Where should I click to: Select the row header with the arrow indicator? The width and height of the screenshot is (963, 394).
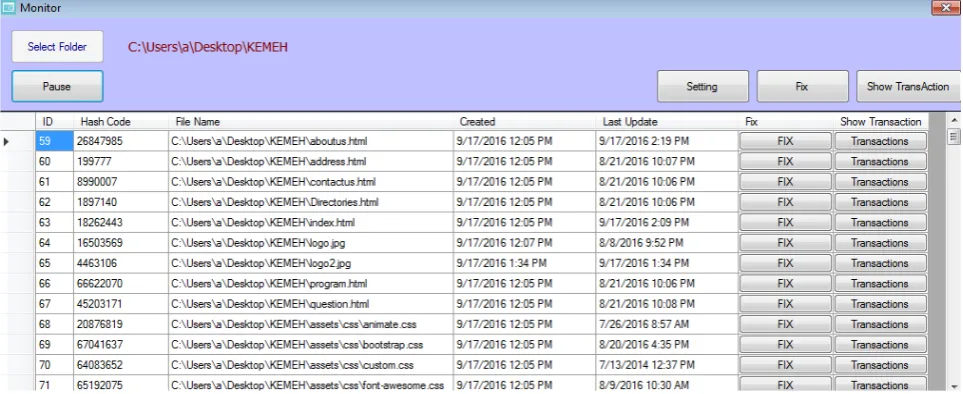tap(18, 141)
